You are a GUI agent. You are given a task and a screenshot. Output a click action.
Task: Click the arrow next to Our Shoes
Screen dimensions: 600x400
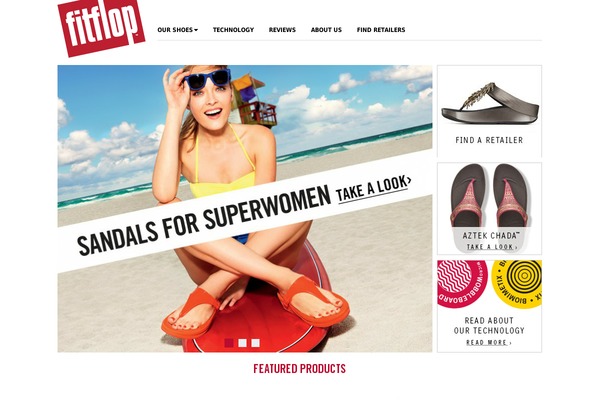tap(196, 30)
